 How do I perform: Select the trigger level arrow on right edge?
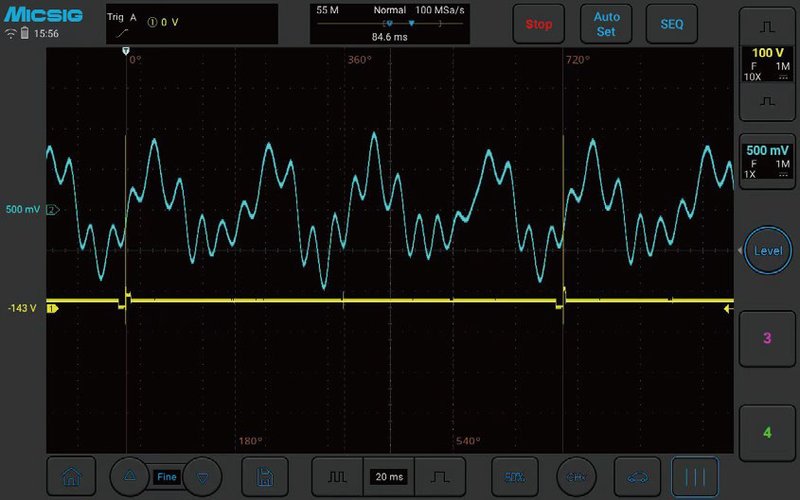[x=729, y=308]
